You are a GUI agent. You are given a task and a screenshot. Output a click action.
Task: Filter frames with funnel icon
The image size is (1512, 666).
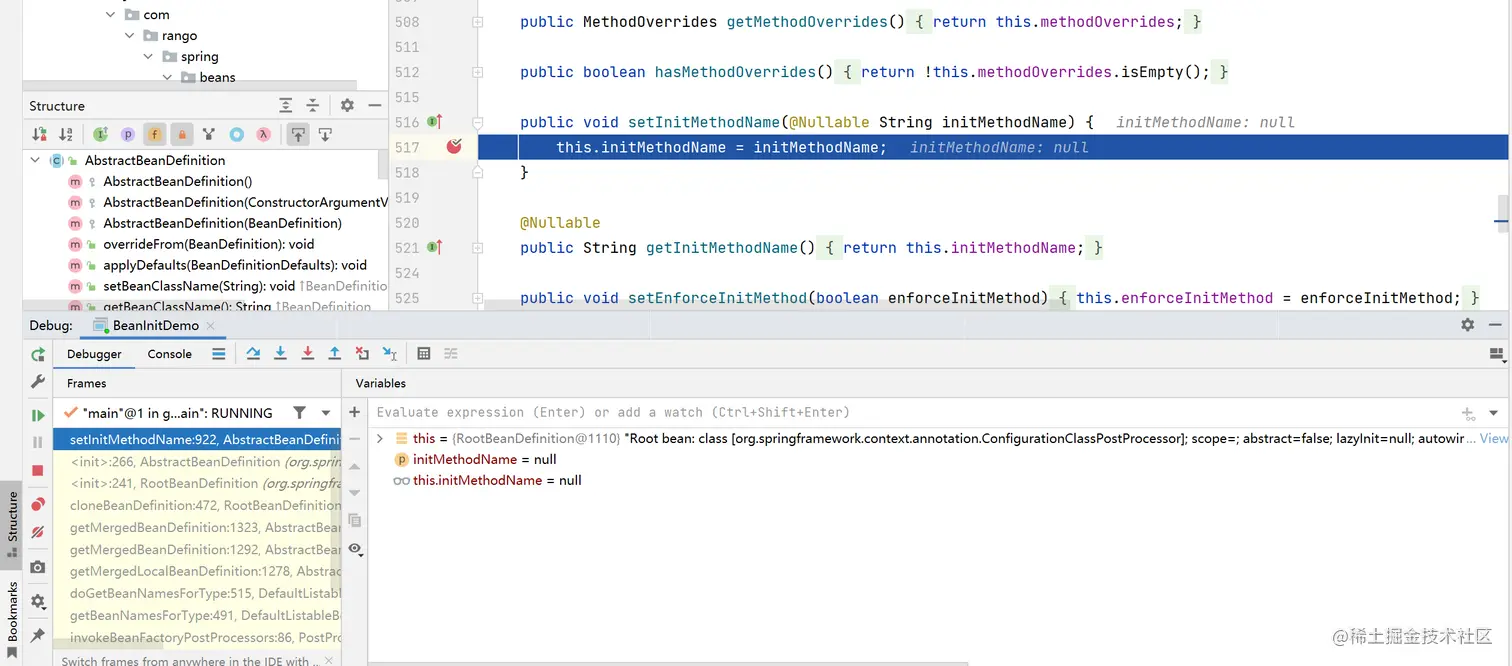tap(299, 412)
